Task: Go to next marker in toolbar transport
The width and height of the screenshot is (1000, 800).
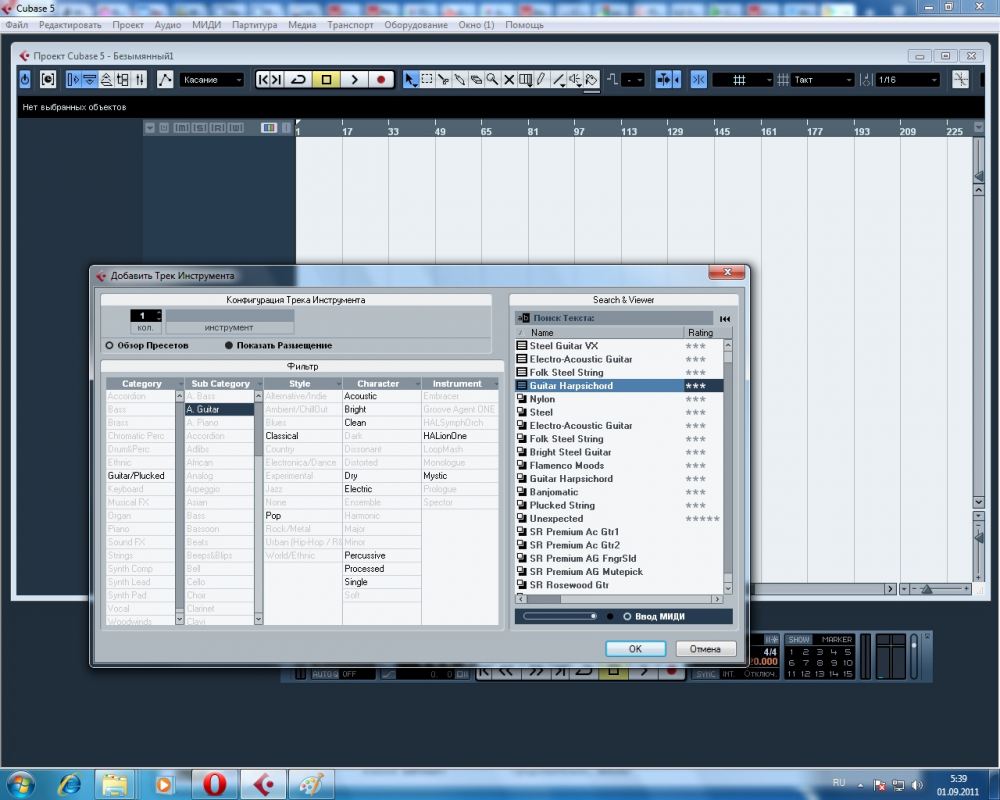Action: pyautogui.click(x=277, y=80)
